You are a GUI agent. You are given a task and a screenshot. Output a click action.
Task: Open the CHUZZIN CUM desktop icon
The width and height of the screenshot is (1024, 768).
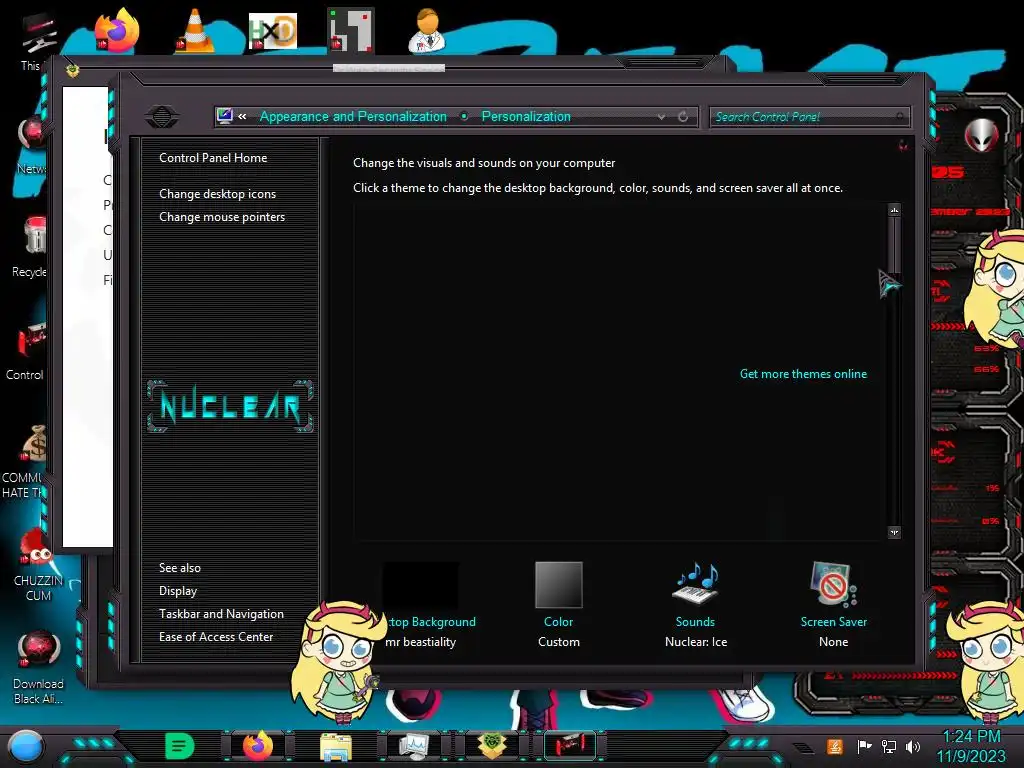[x=34, y=547]
